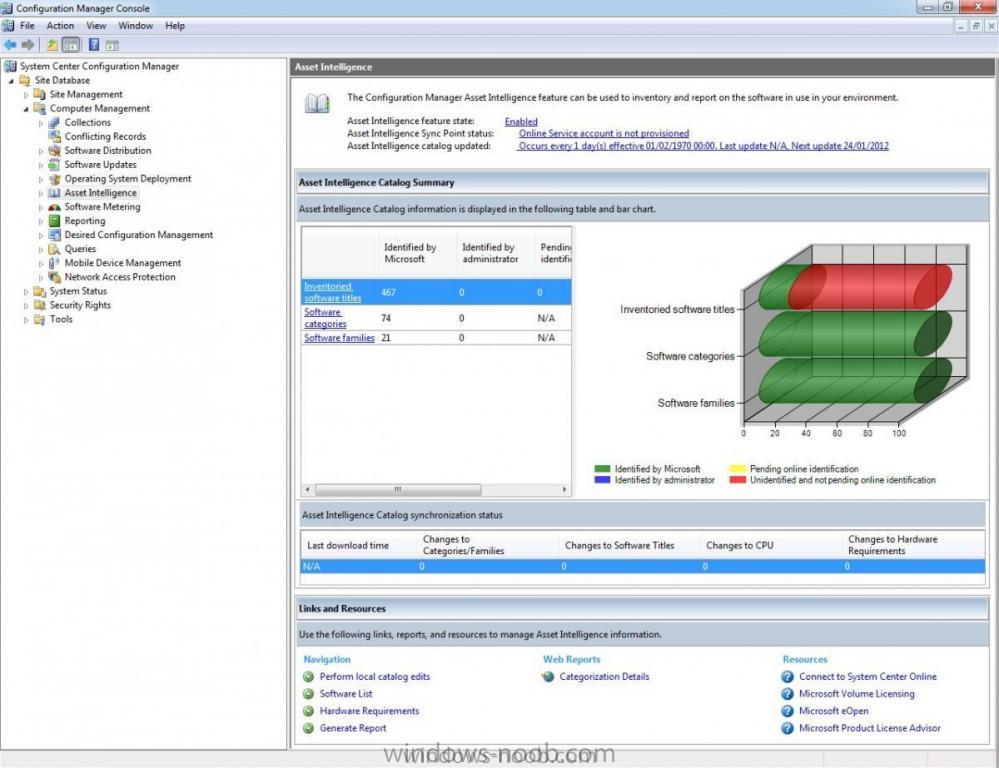Collapse the Computer Management tree node
This screenshot has width=999, height=768.
(x=26, y=109)
